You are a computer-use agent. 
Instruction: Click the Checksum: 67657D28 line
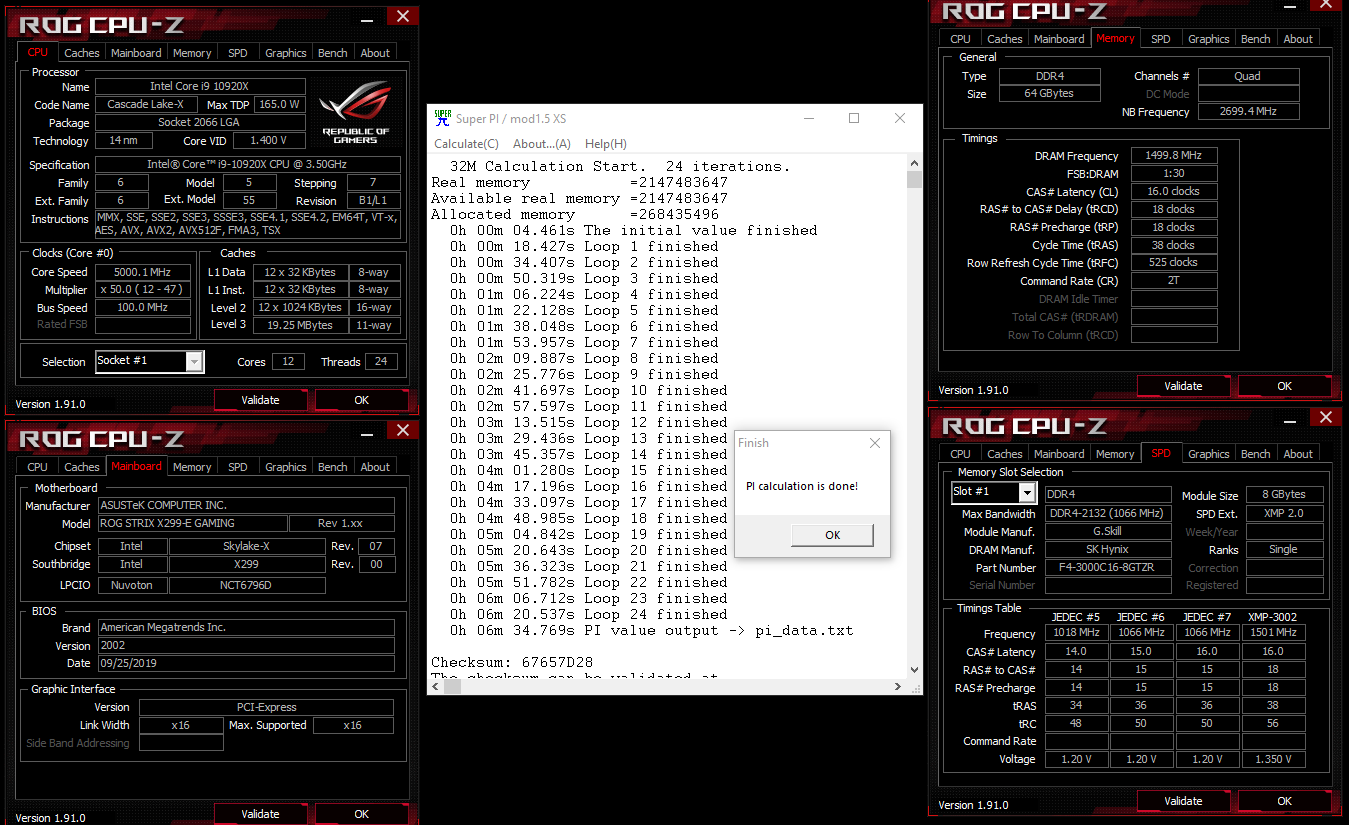coord(512,662)
